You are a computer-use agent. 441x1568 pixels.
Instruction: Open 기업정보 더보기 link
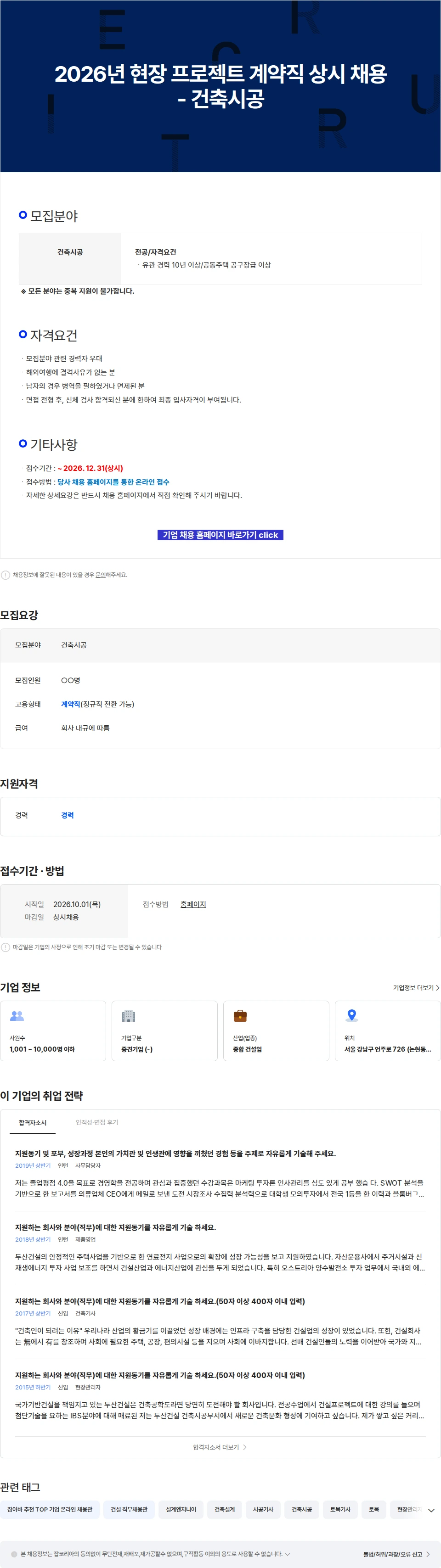click(x=416, y=987)
